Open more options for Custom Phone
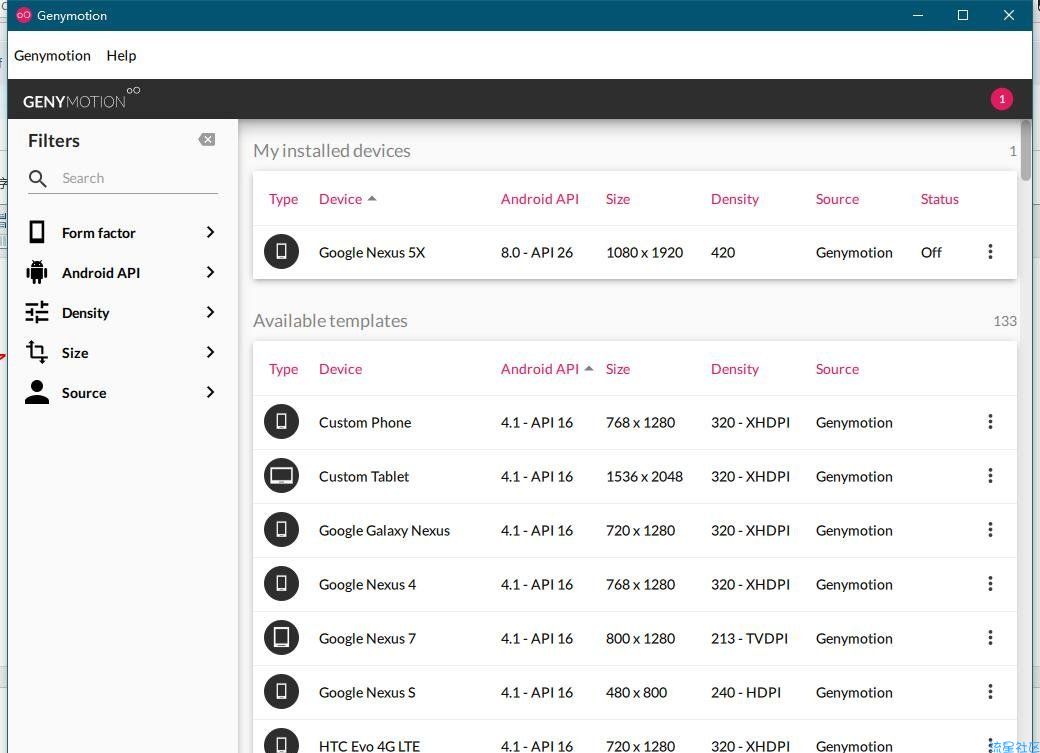 pyautogui.click(x=990, y=421)
